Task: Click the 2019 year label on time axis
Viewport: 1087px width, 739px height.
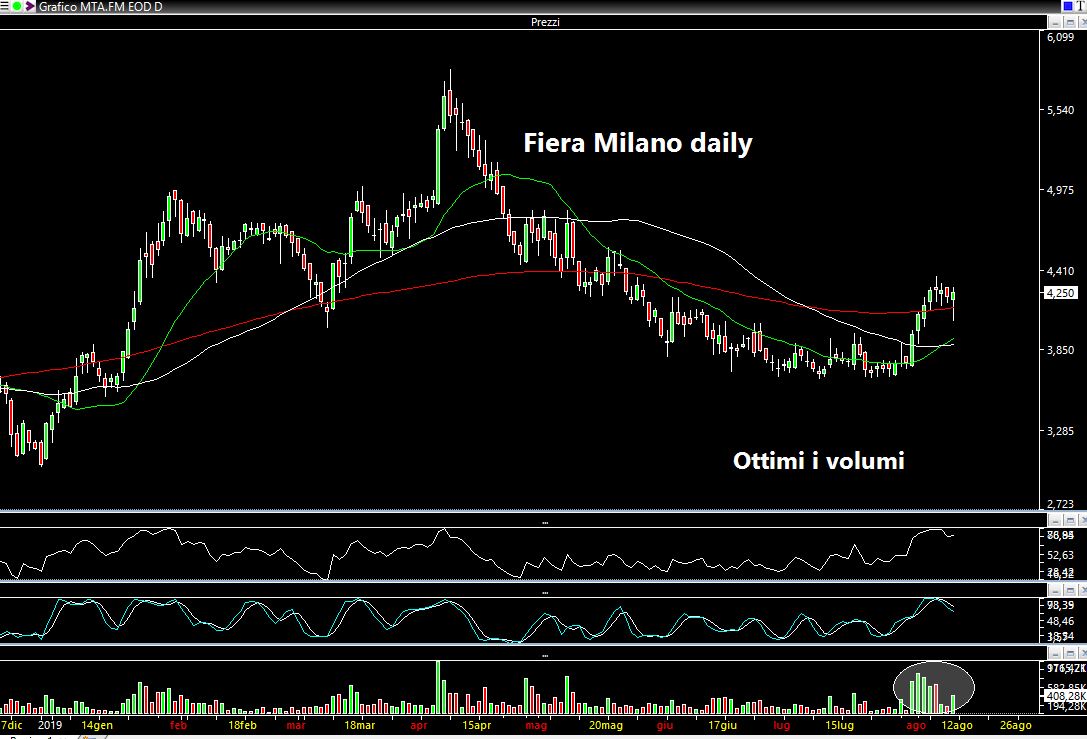Action: 50,725
